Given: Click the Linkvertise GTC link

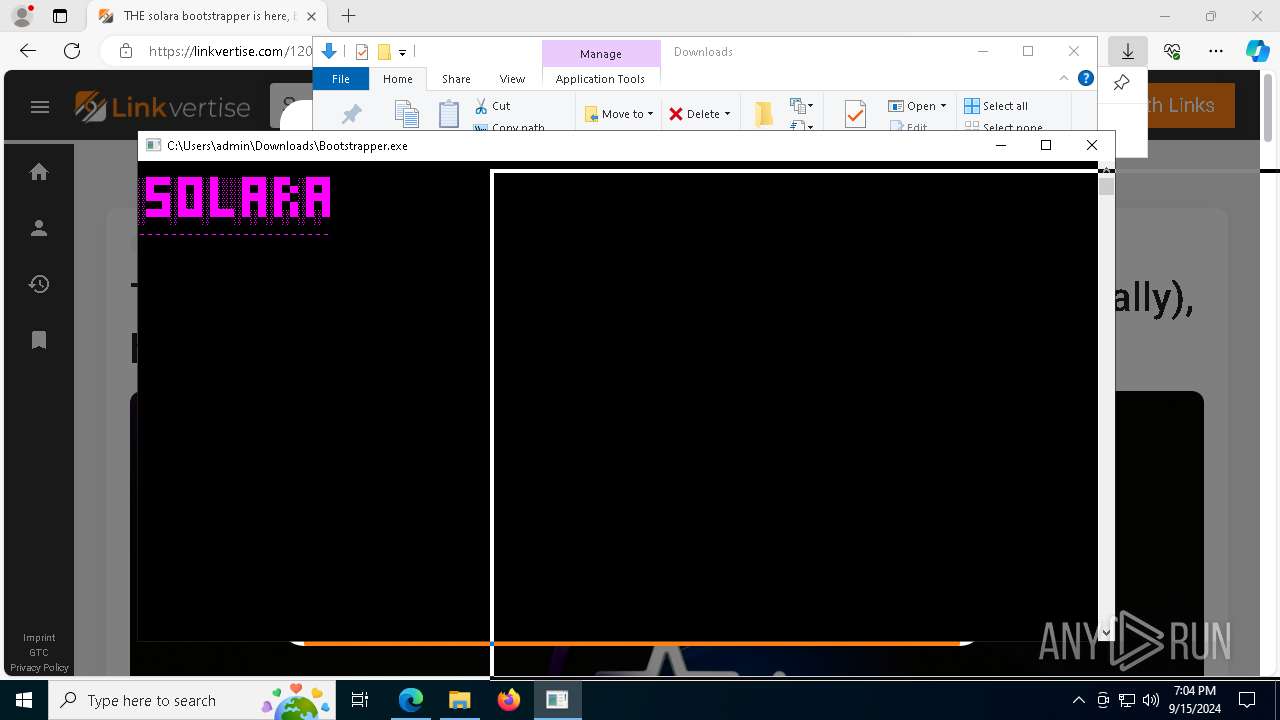Looking at the screenshot, I should pos(39,653).
